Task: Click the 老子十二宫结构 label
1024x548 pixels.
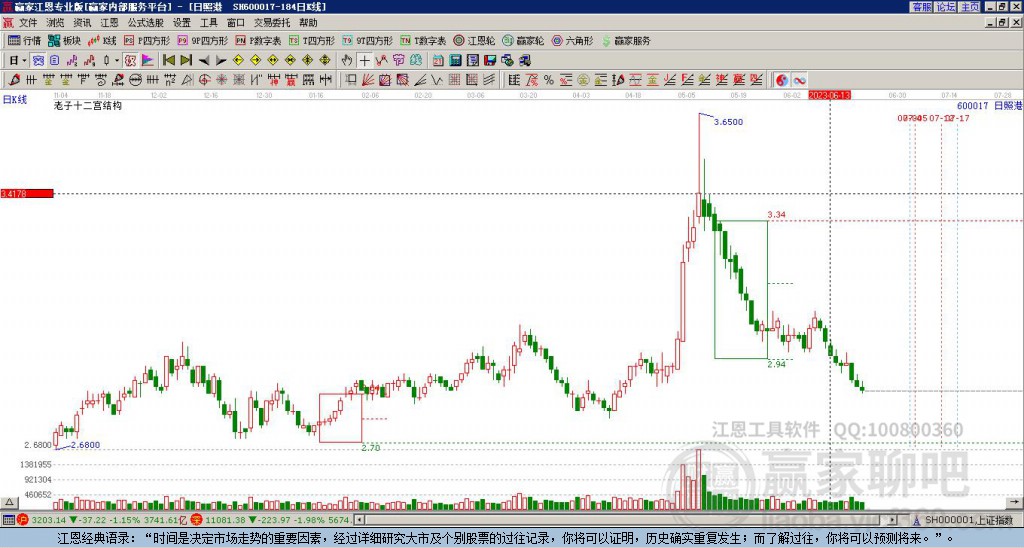Action: pos(88,105)
